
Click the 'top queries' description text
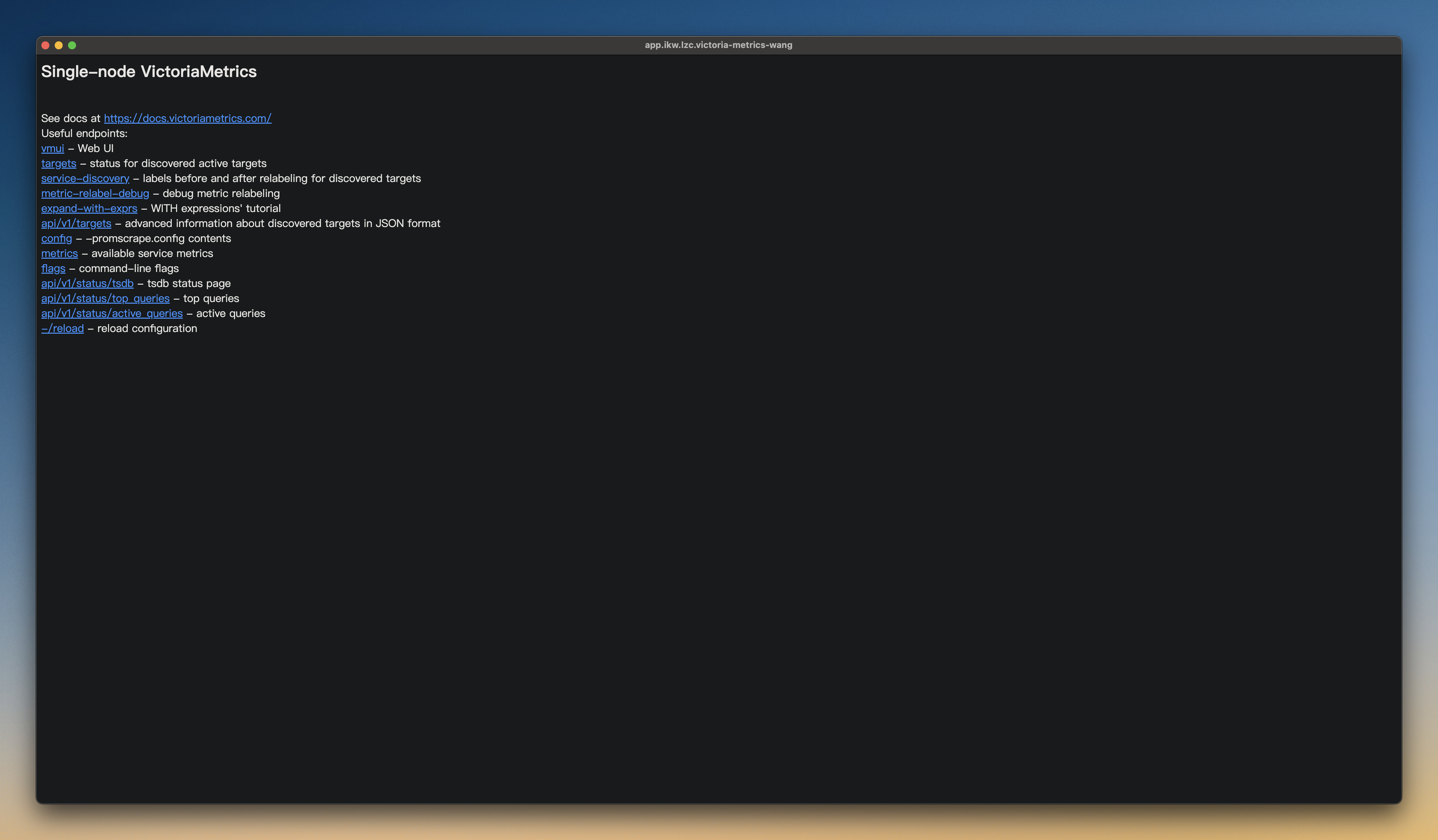[x=211, y=298]
